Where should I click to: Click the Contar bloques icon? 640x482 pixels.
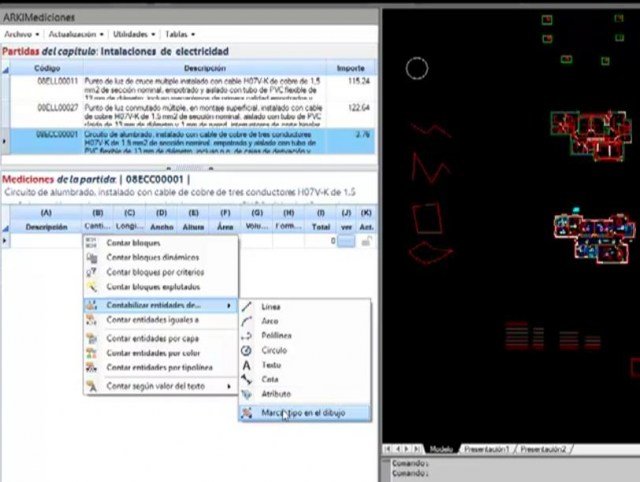91,243
